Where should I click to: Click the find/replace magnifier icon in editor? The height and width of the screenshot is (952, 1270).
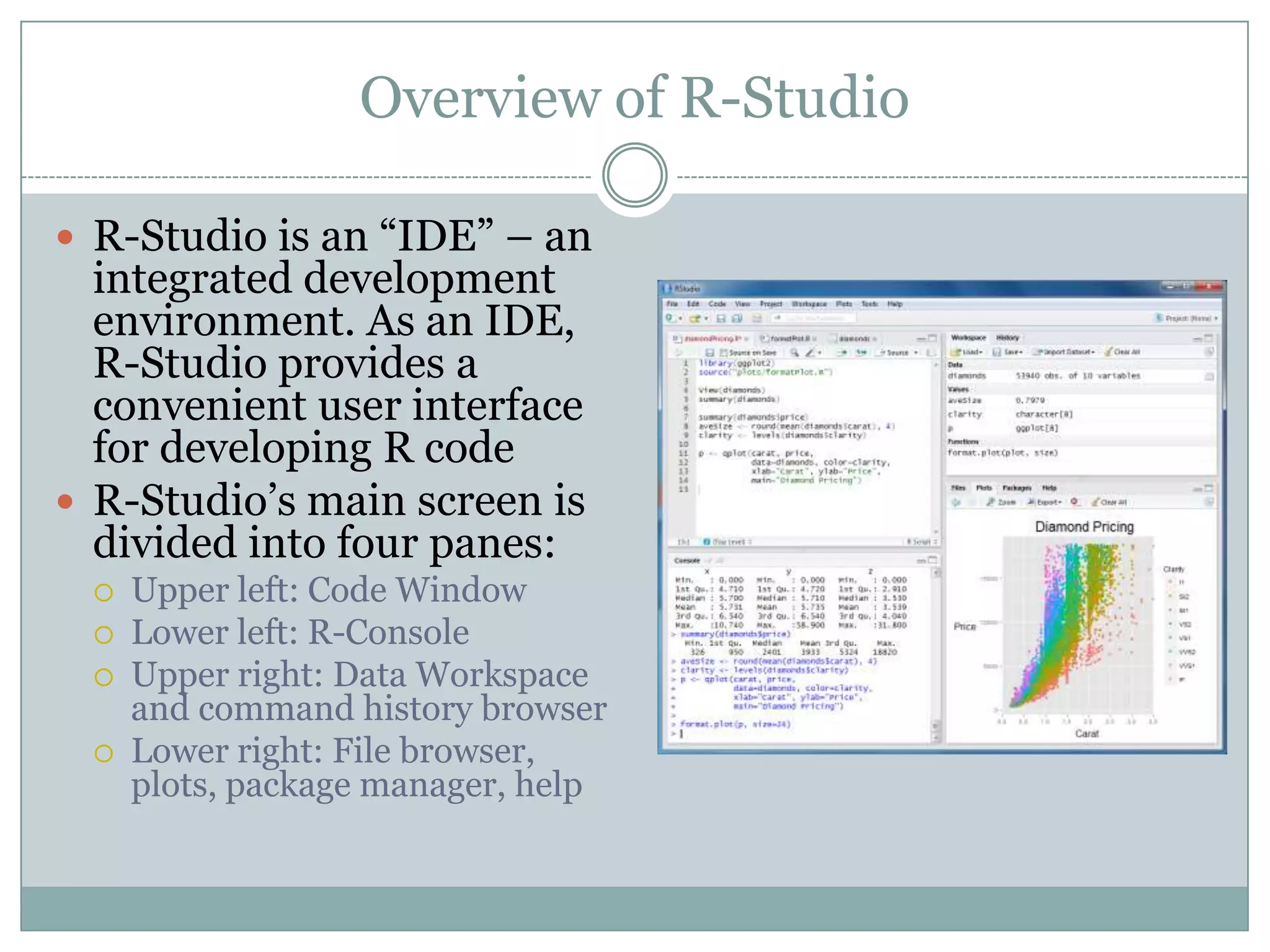click(794, 353)
